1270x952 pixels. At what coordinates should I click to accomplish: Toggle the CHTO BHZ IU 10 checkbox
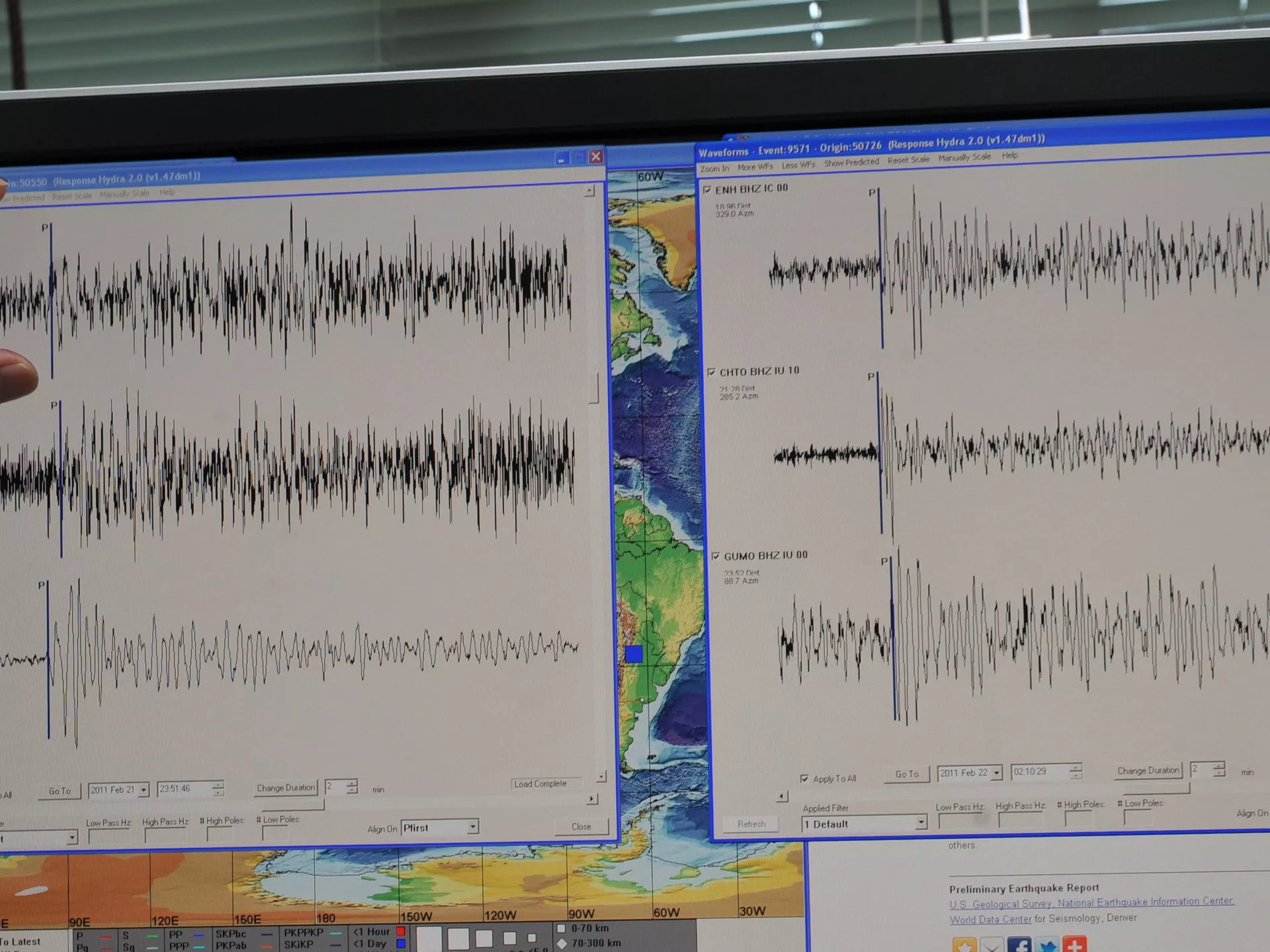712,372
